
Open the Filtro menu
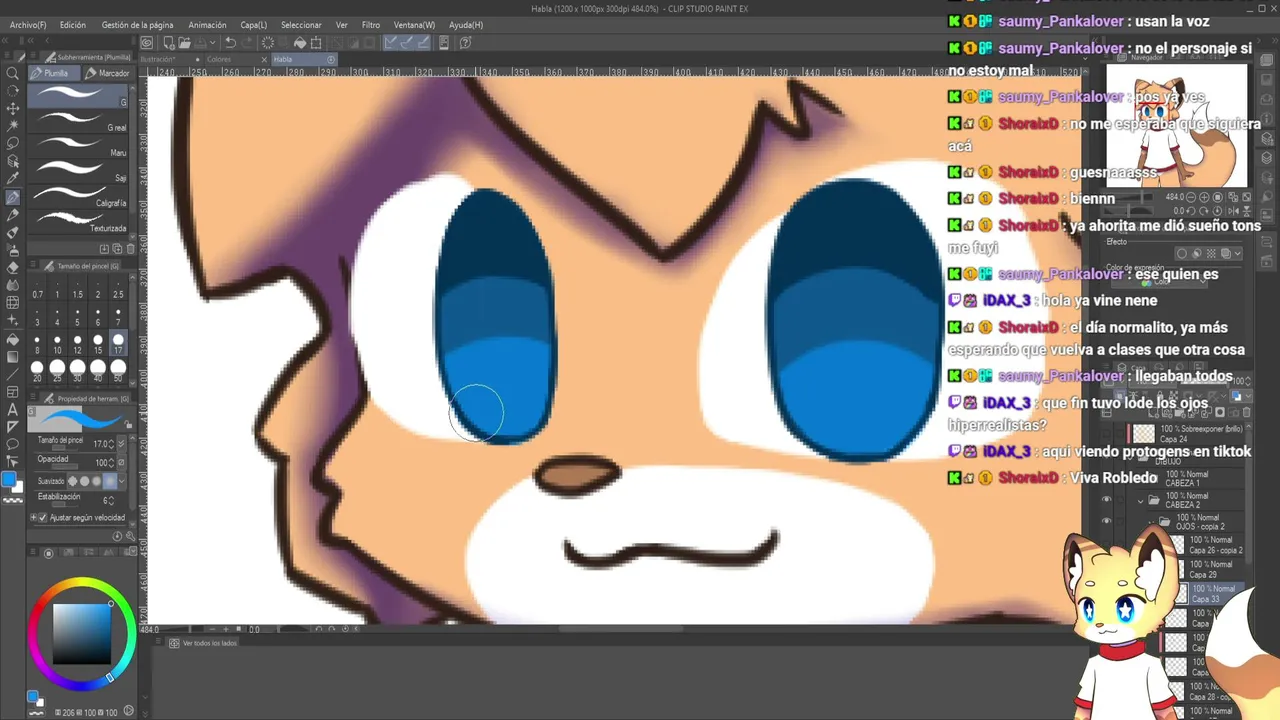tap(371, 25)
